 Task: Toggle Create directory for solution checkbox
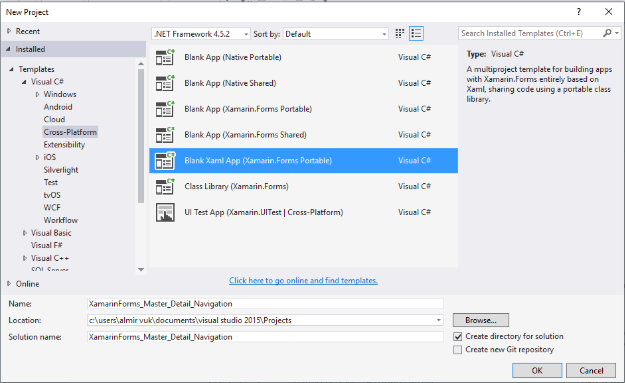pyautogui.click(x=458, y=337)
